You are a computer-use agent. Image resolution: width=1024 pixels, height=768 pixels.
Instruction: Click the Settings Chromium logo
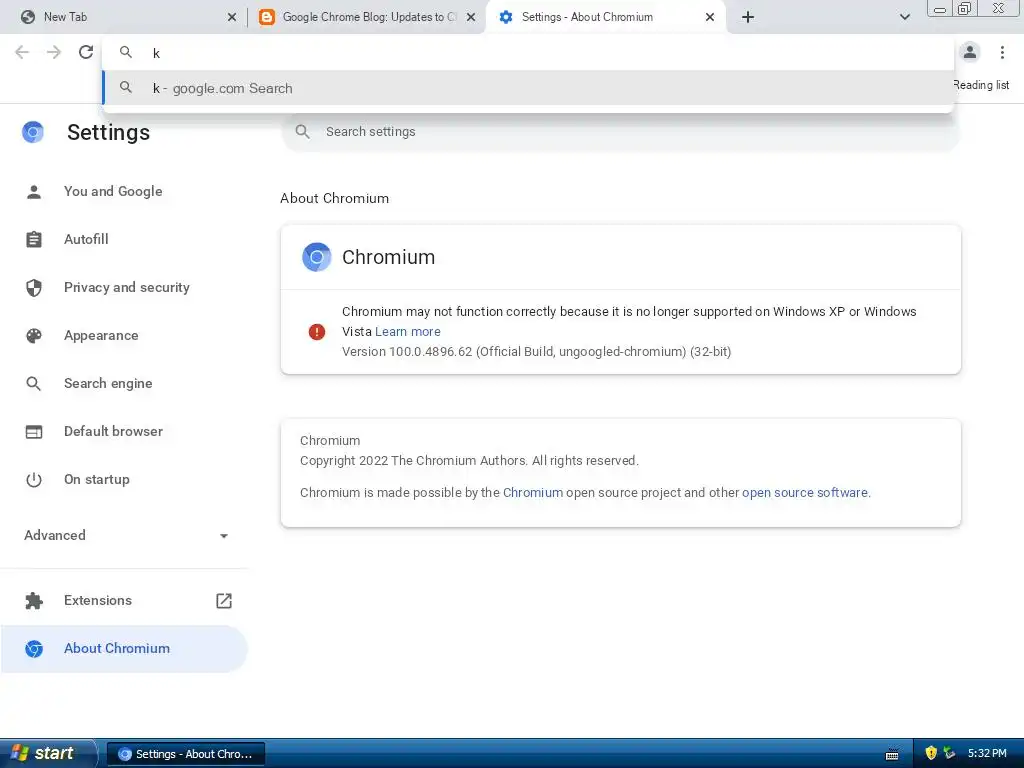[x=33, y=132]
